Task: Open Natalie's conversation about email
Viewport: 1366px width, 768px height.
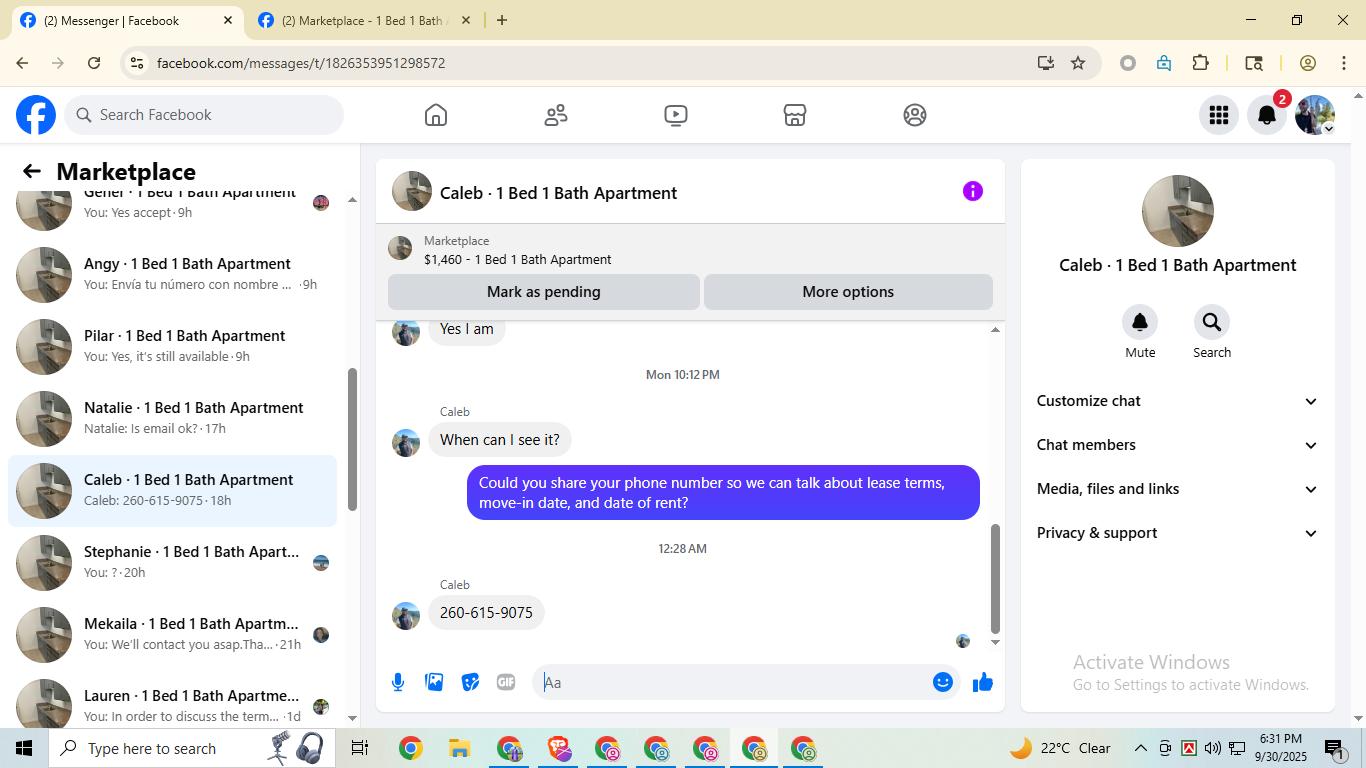Action: (172, 419)
